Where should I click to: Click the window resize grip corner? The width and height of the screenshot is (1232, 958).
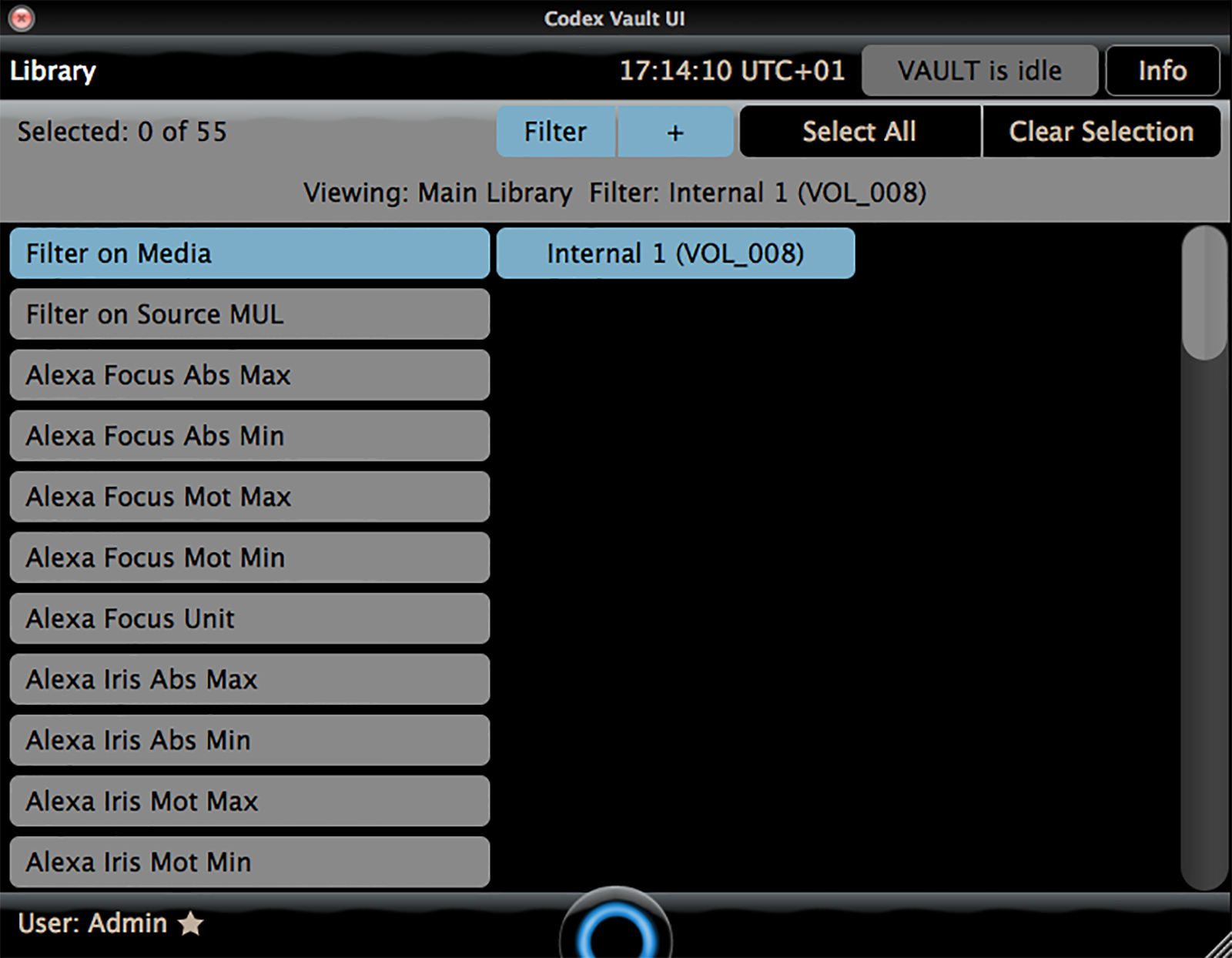pos(1217,944)
